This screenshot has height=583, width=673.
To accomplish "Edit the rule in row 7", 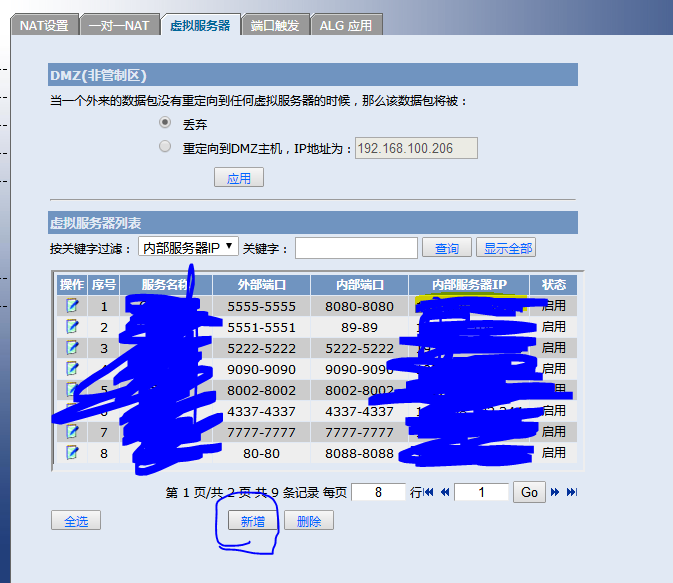I will [x=72, y=431].
